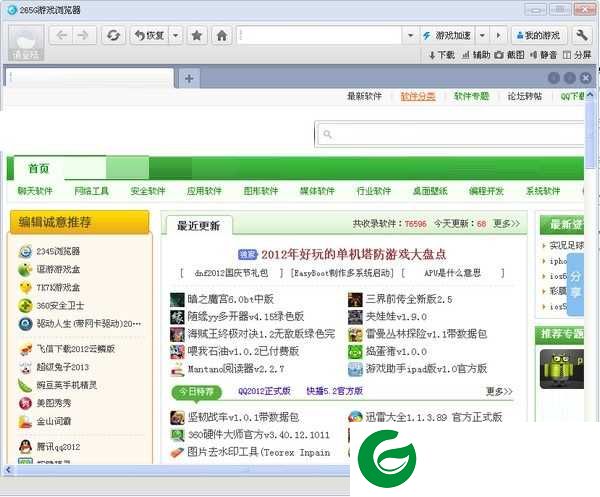Image resolution: width=600 pixels, height=497 pixels.
Task: Open 软件专题 link in page header
Action: tap(471, 96)
